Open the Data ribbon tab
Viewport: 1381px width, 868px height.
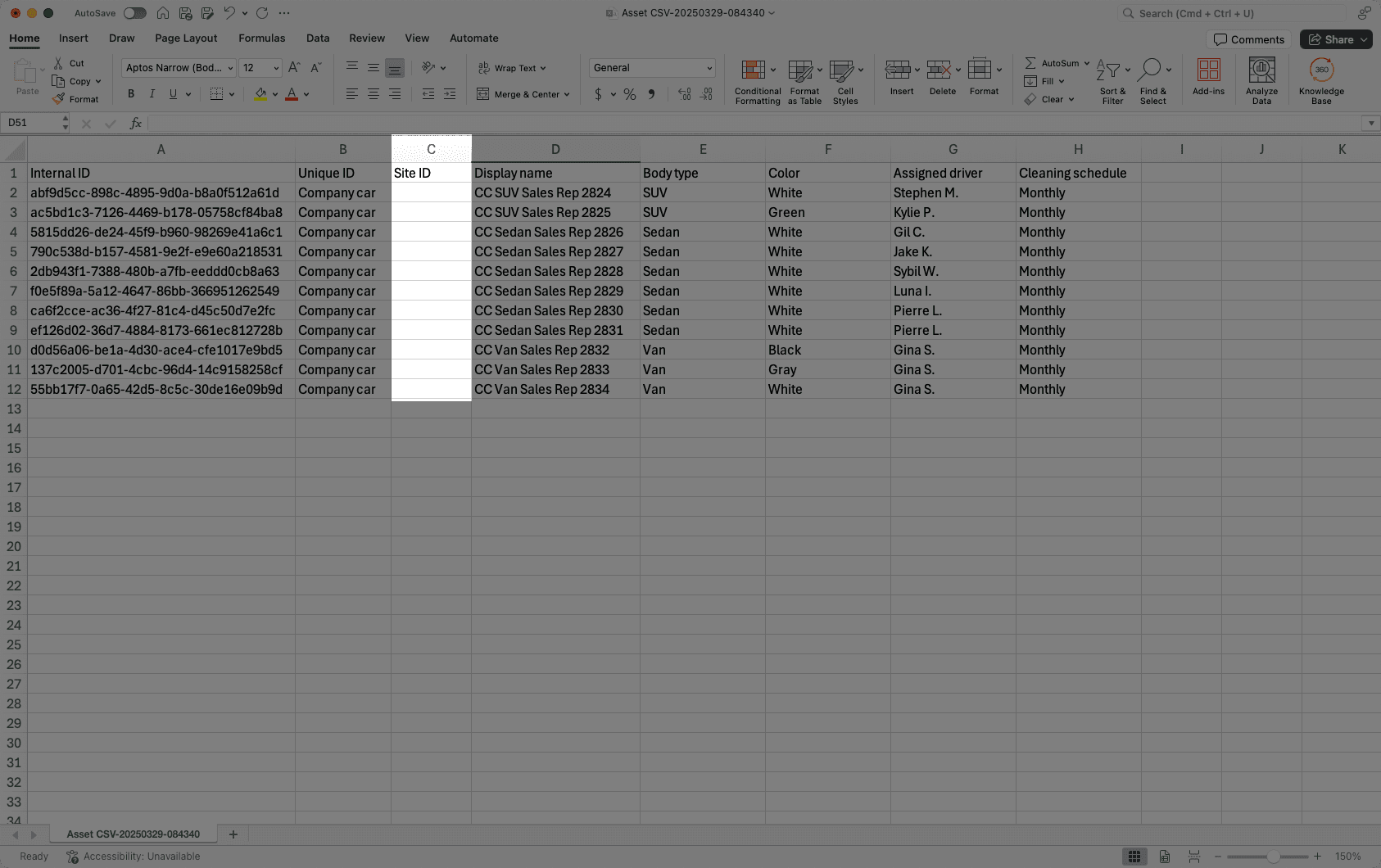pyautogui.click(x=317, y=38)
